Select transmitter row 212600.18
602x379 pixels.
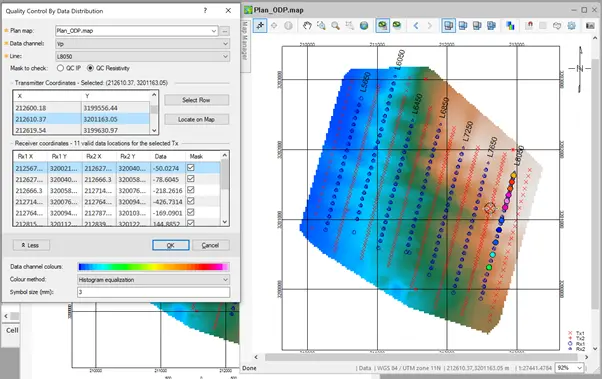pos(81,108)
